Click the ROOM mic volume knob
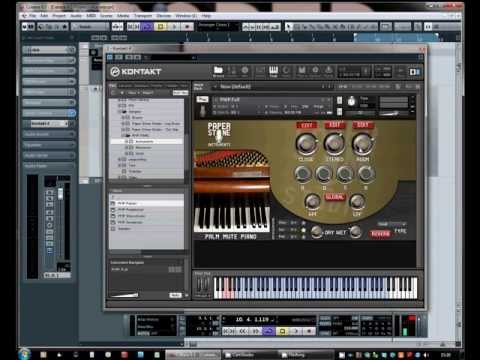Screen dimensions: 480x360 (363, 144)
